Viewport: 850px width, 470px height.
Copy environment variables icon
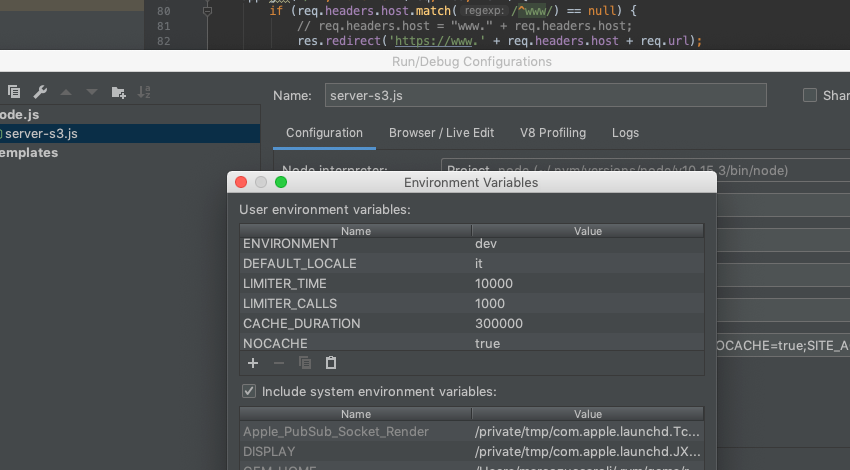pyautogui.click(x=305, y=363)
